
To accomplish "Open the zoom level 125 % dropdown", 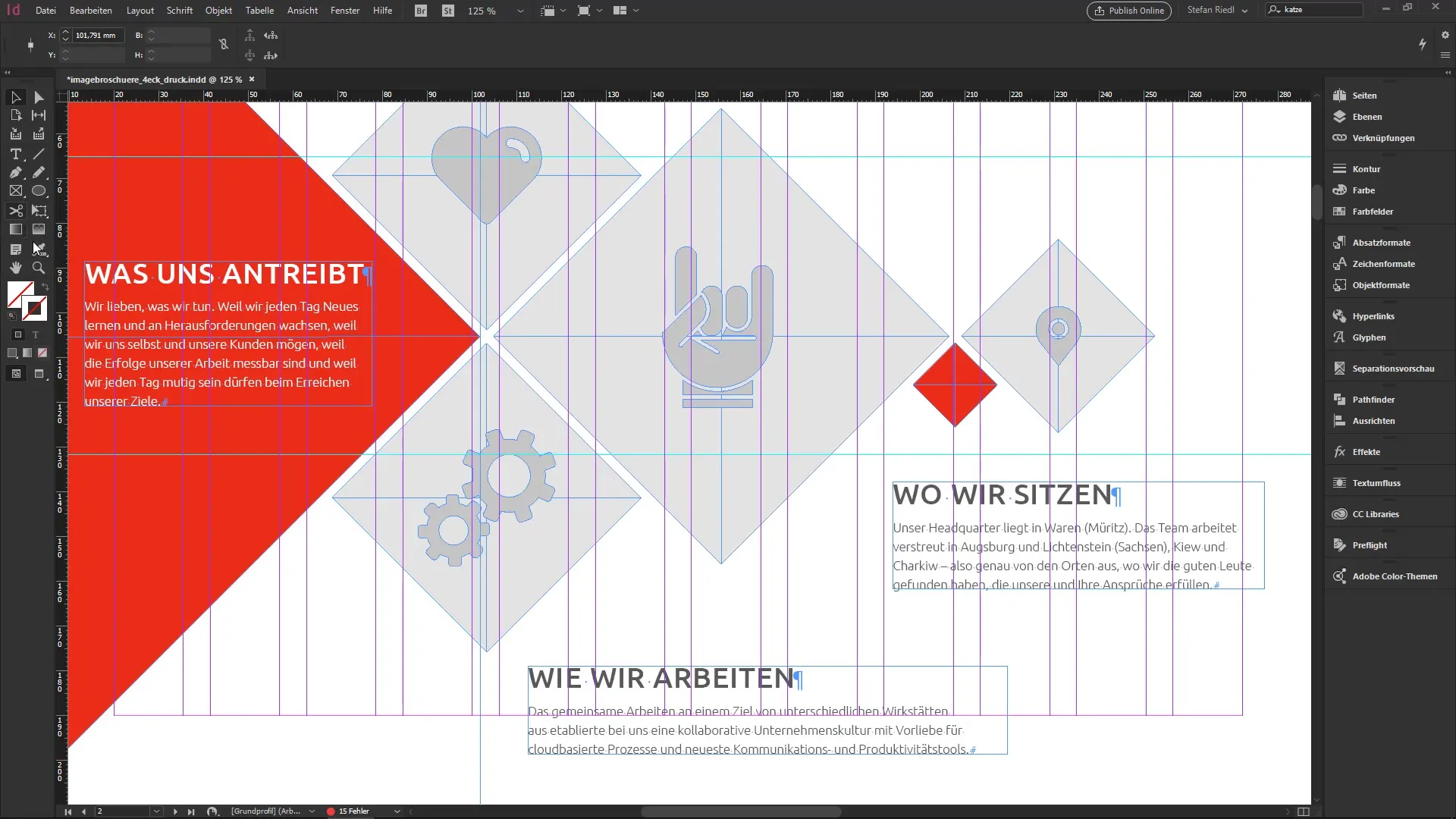I will (520, 11).
